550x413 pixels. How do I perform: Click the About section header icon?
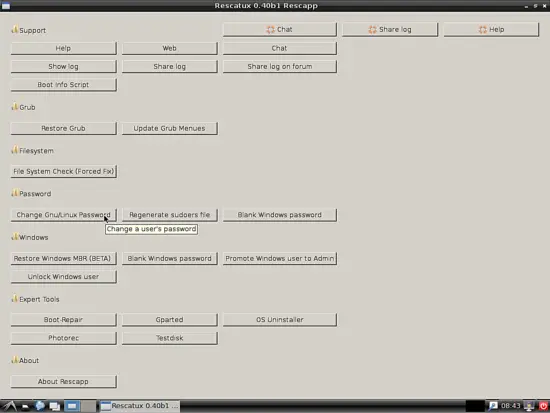14,360
